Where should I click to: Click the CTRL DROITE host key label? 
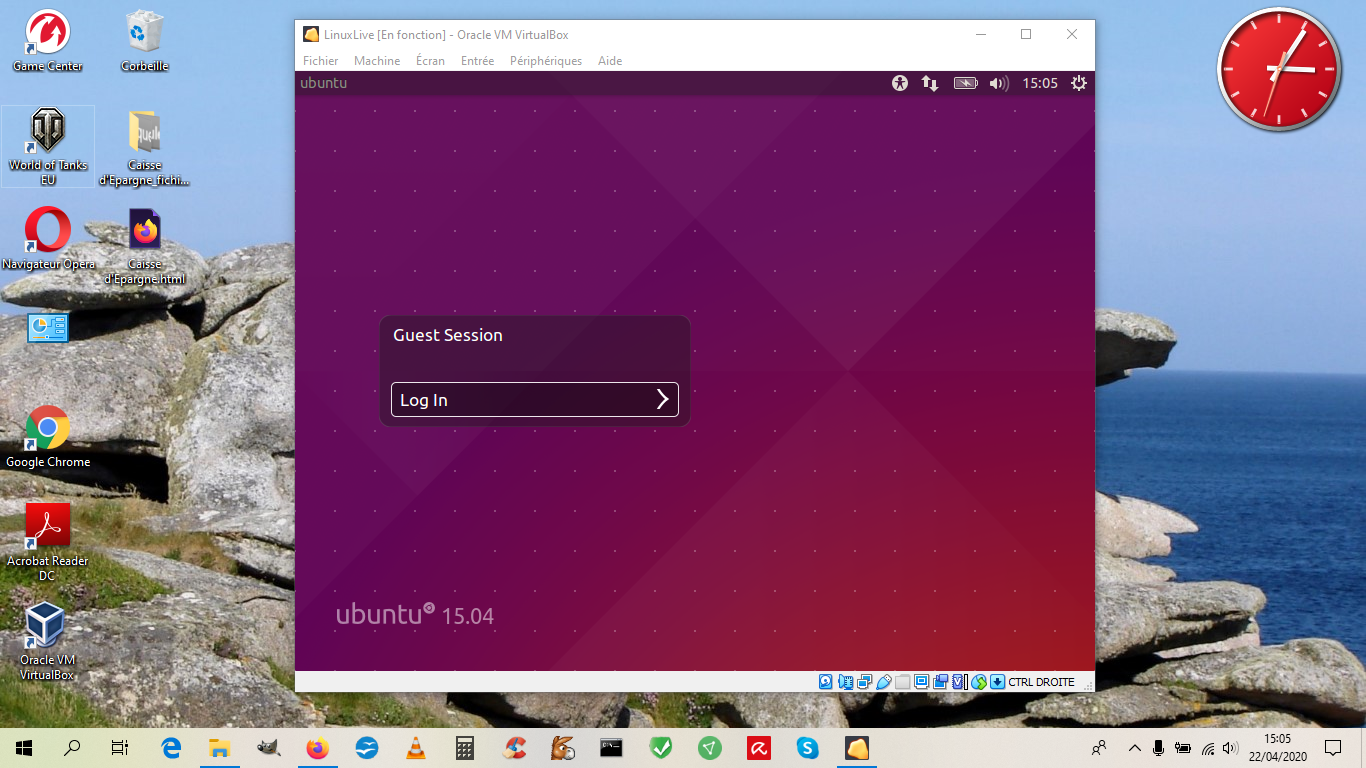coord(1041,682)
